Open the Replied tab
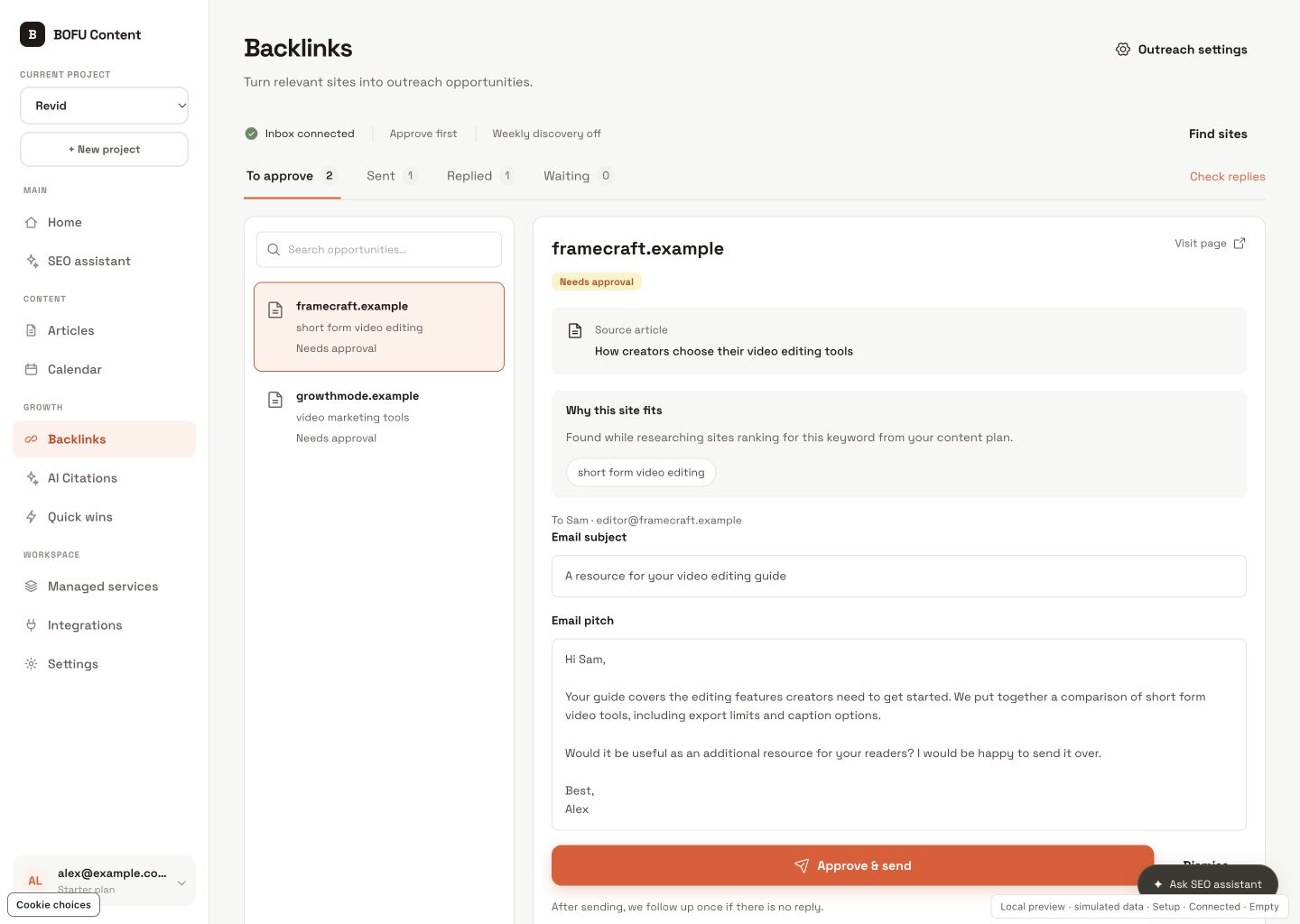 coord(480,176)
